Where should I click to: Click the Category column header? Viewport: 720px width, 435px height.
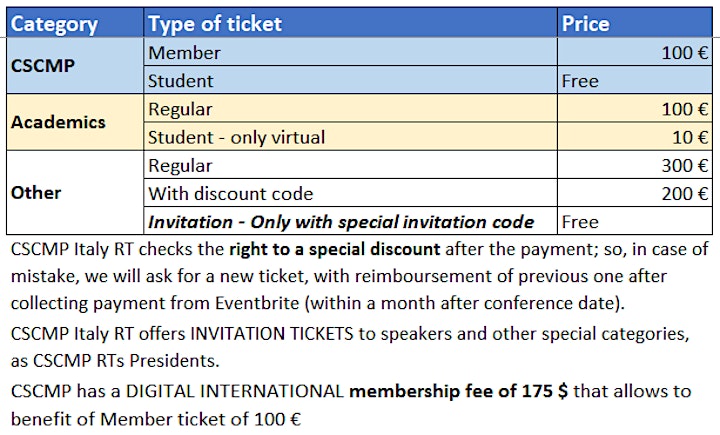(x=75, y=23)
